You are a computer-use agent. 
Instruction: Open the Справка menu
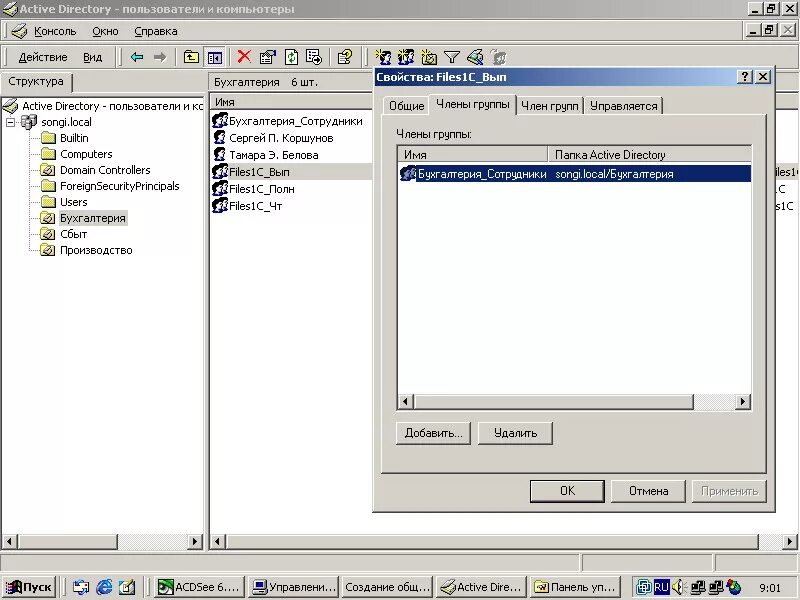[x=156, y=31]
